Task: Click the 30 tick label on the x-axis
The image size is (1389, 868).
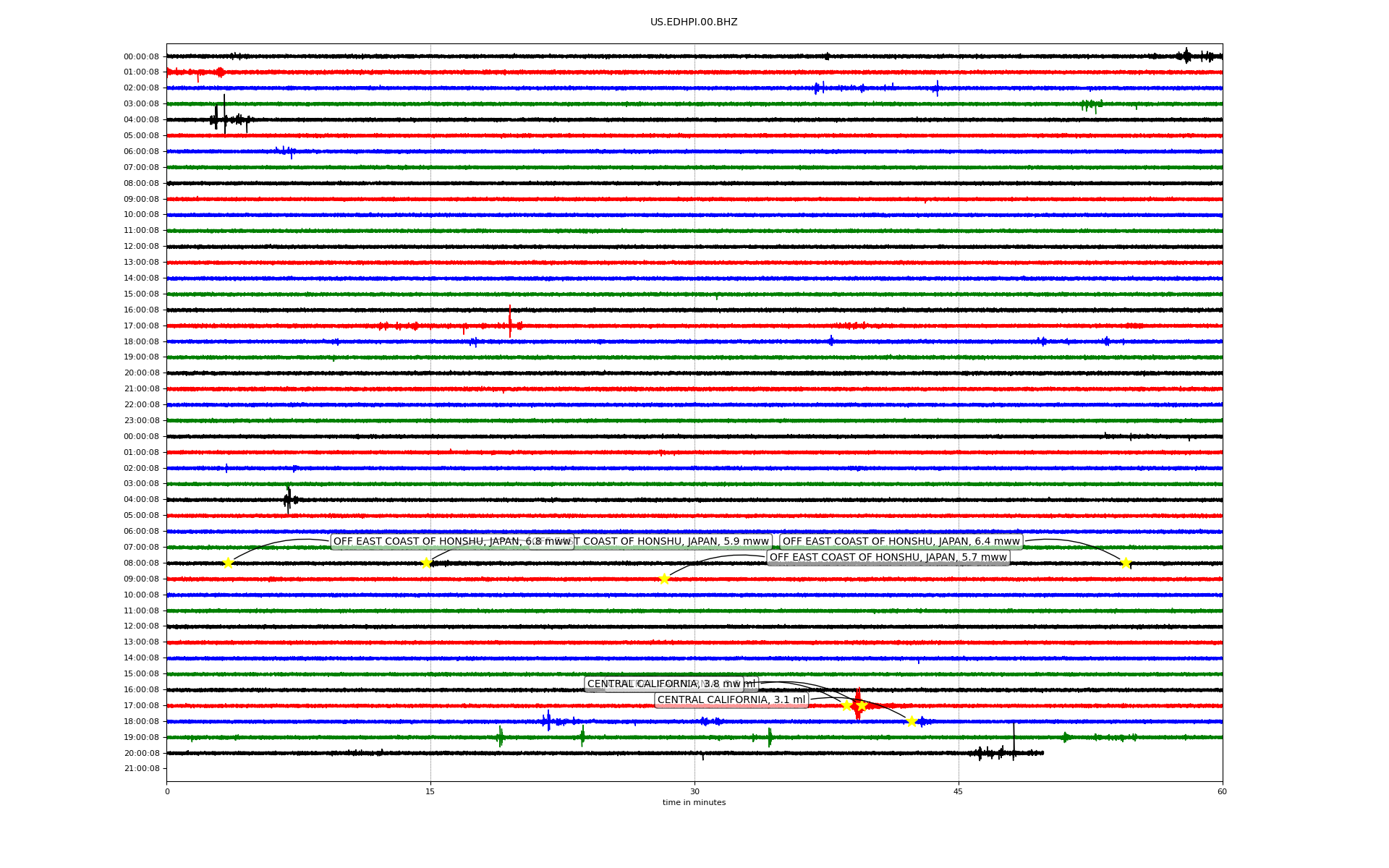Action: tap(694, 791)
